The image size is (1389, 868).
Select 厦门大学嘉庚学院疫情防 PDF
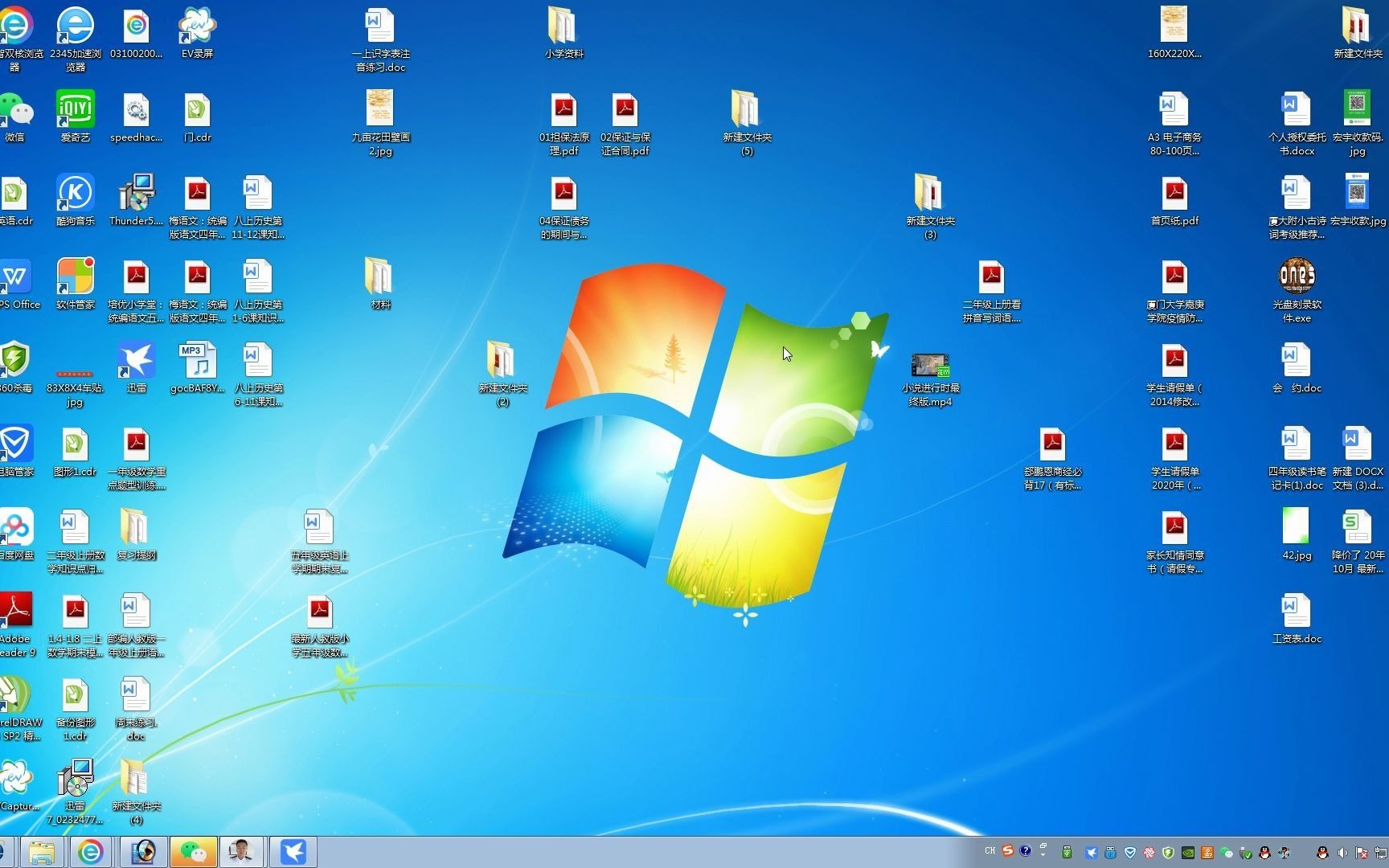1174,290
